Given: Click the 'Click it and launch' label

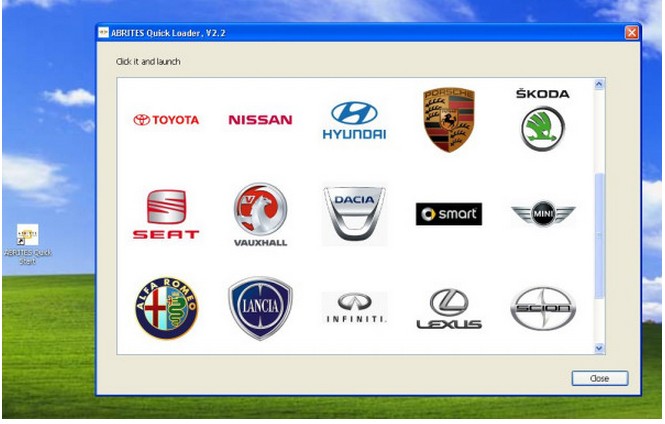Looking at the screenshot, I should tap(148, 61).
